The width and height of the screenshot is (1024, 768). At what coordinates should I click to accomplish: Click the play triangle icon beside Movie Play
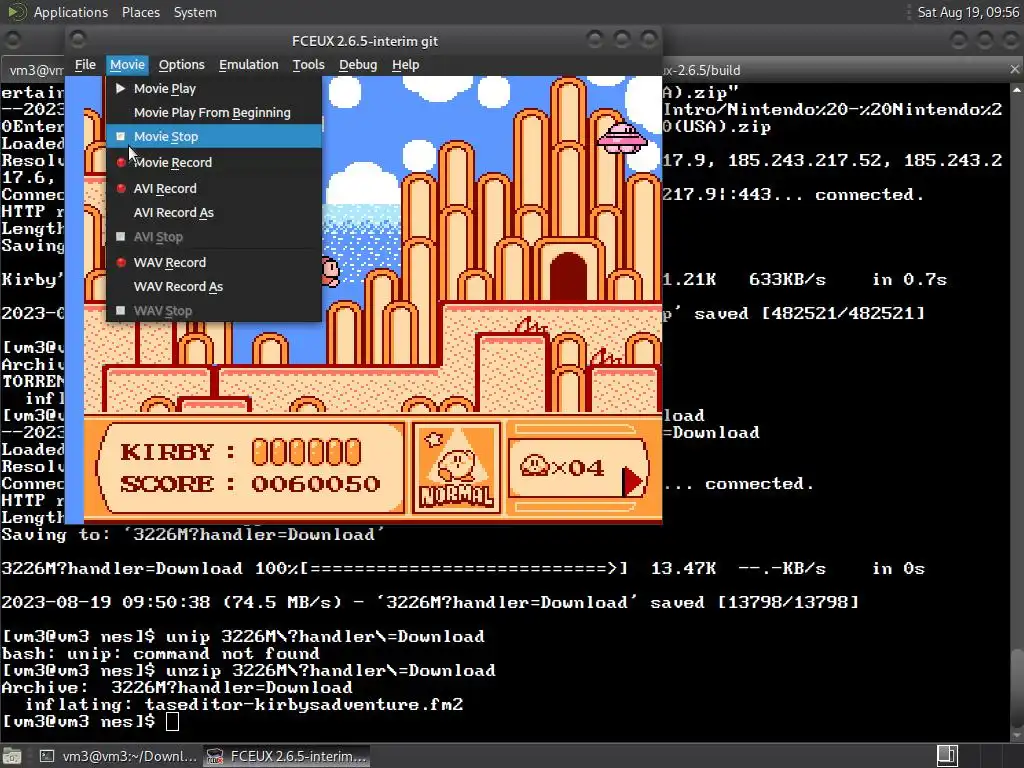121,88
